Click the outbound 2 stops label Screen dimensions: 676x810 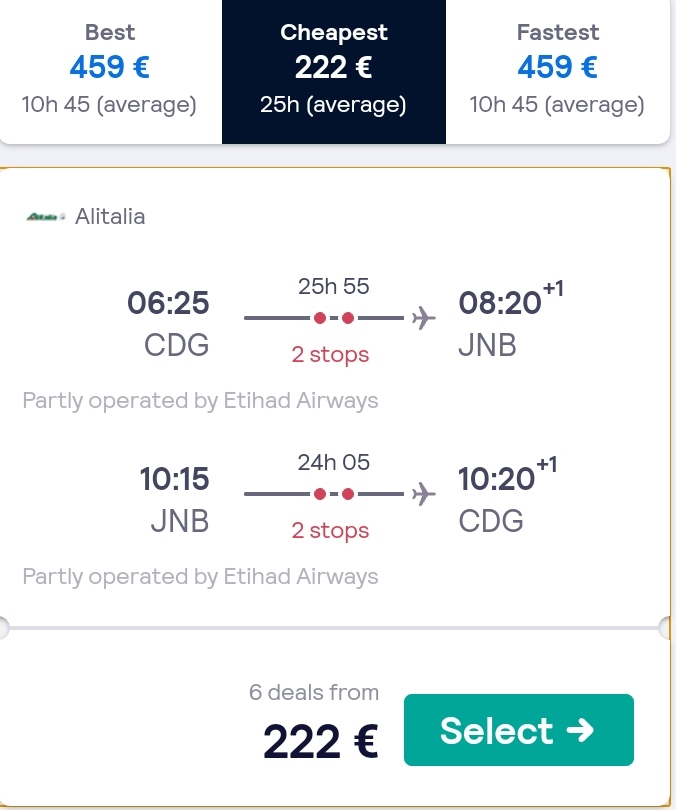tap(330, 355)
